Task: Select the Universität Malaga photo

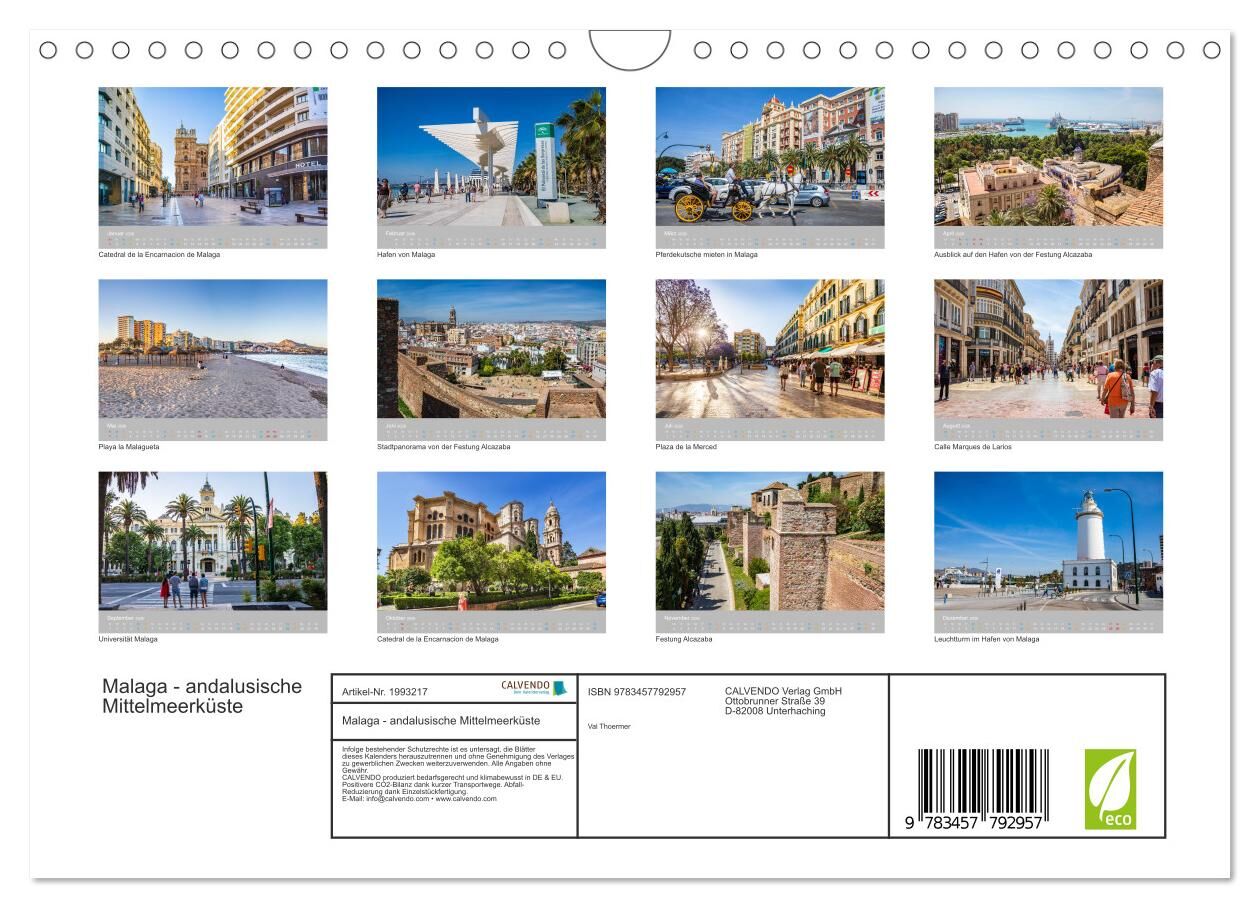Action: click(212, 541)
